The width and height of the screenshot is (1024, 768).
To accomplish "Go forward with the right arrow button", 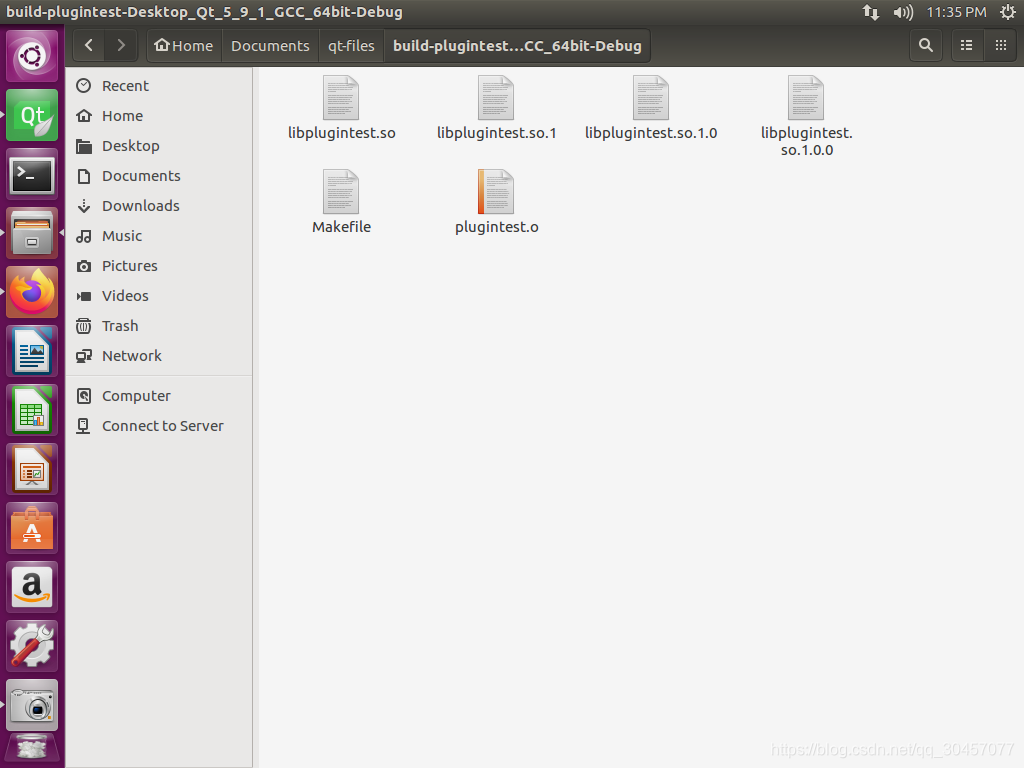I will click(x=121, y=45).
